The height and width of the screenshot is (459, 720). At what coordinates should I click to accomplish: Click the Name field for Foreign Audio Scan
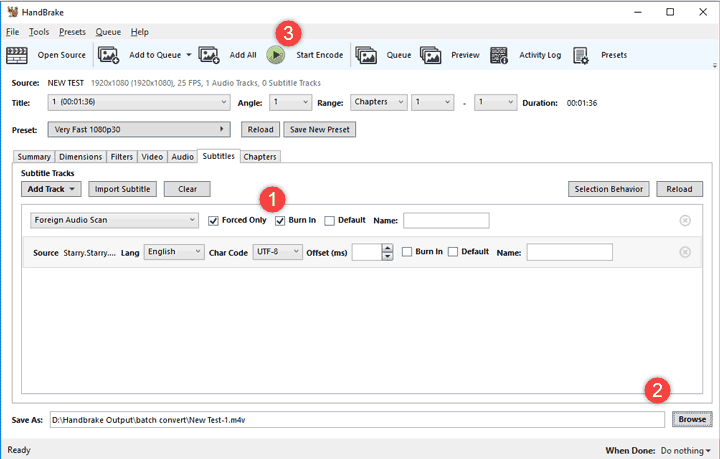(446, 220)
